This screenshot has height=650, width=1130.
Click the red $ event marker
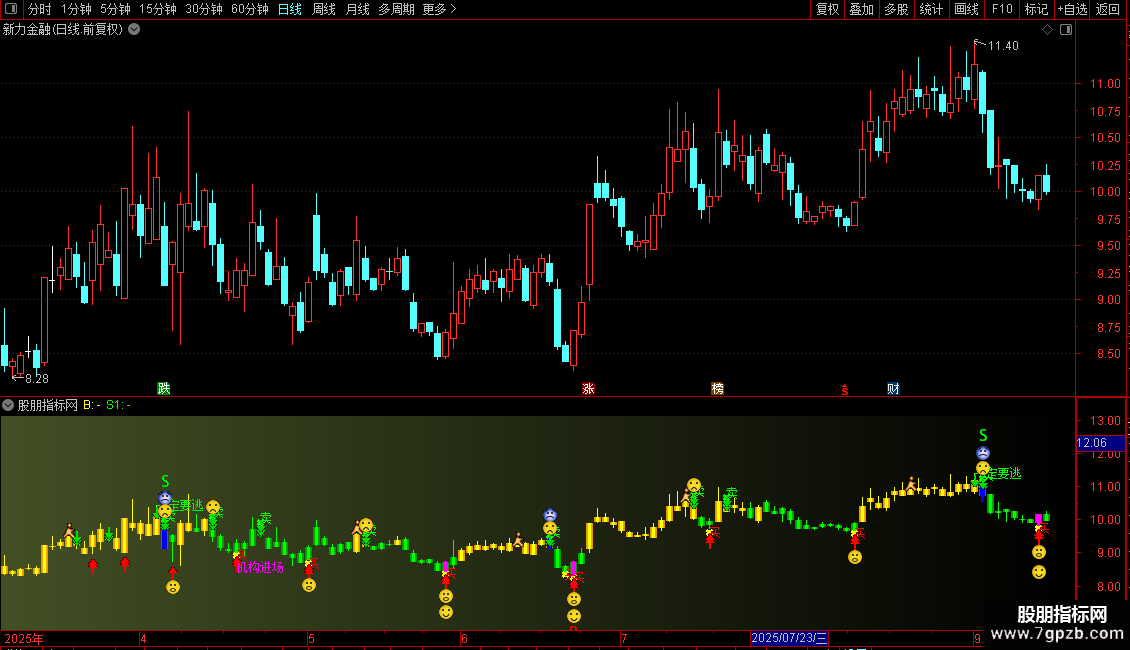(x=845, y=390)
